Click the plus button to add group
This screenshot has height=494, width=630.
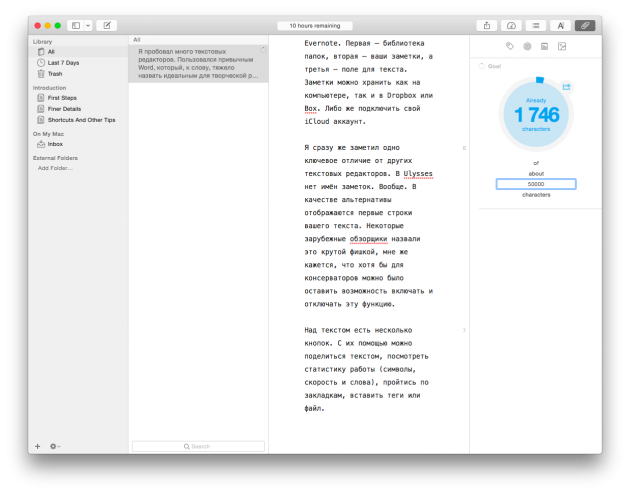(38, 446)
